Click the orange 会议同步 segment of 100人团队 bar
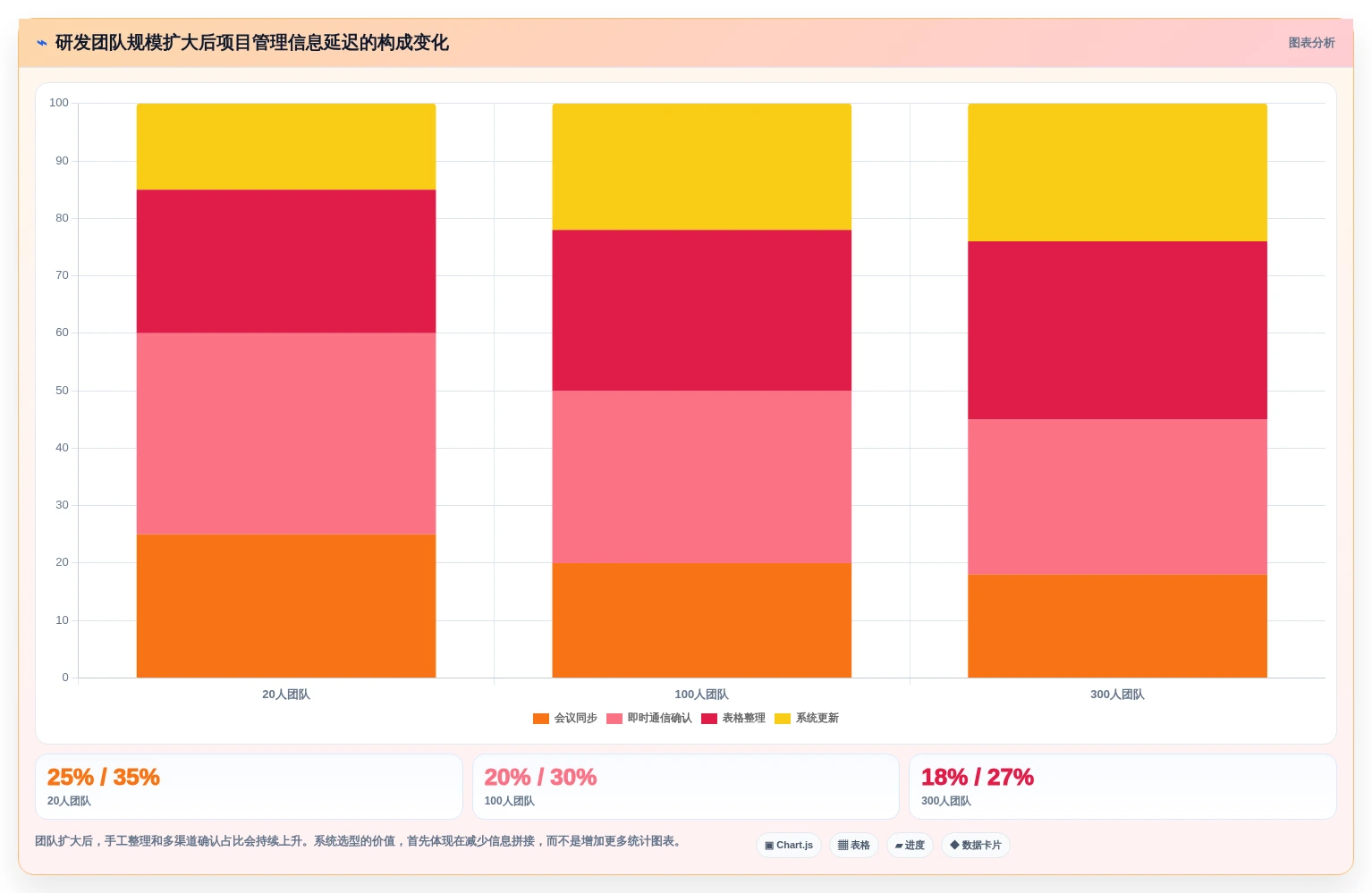The width and height of the screenshot is (1372, 893). click(x=702, y=620)
